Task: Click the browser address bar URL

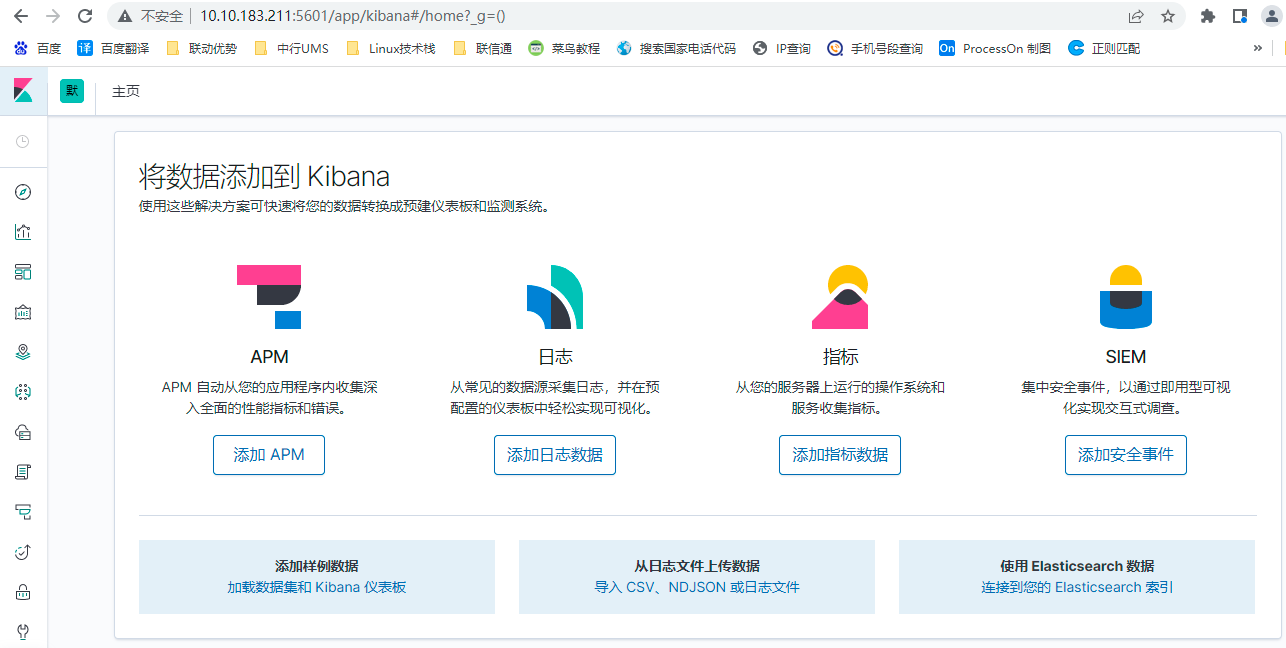Action: point(352,16)
